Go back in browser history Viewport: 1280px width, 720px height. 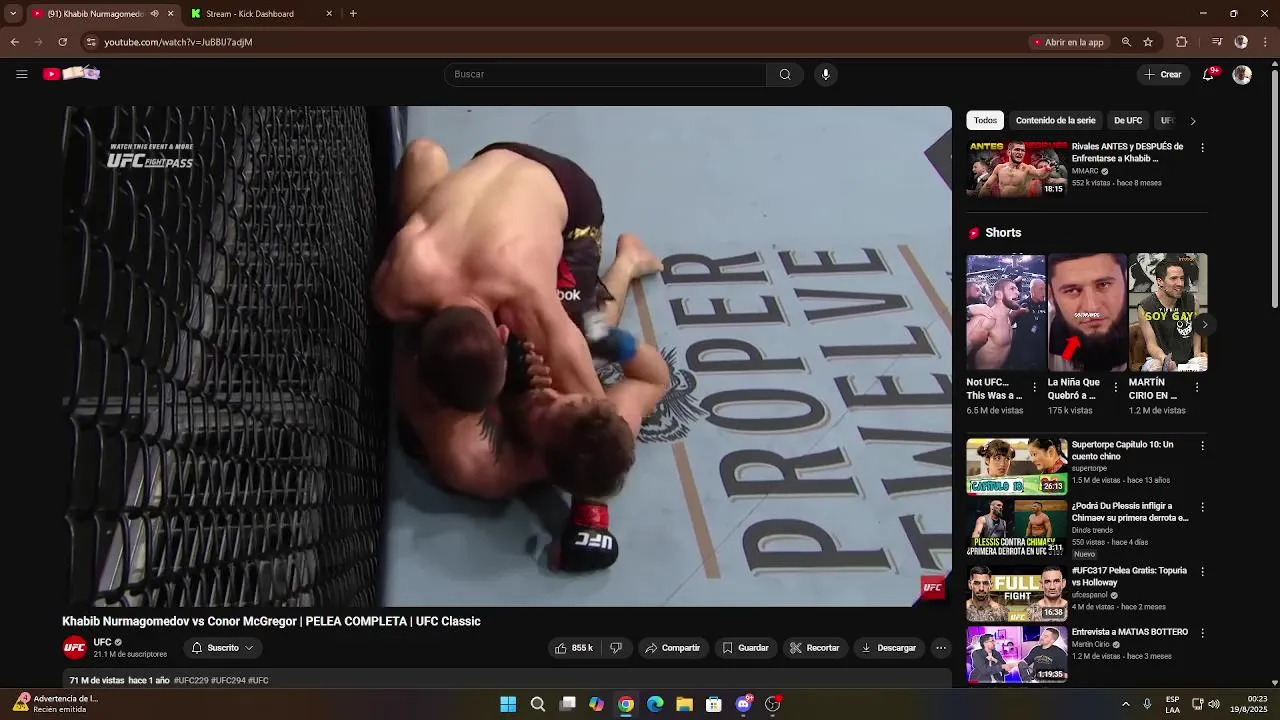(14, 42)
